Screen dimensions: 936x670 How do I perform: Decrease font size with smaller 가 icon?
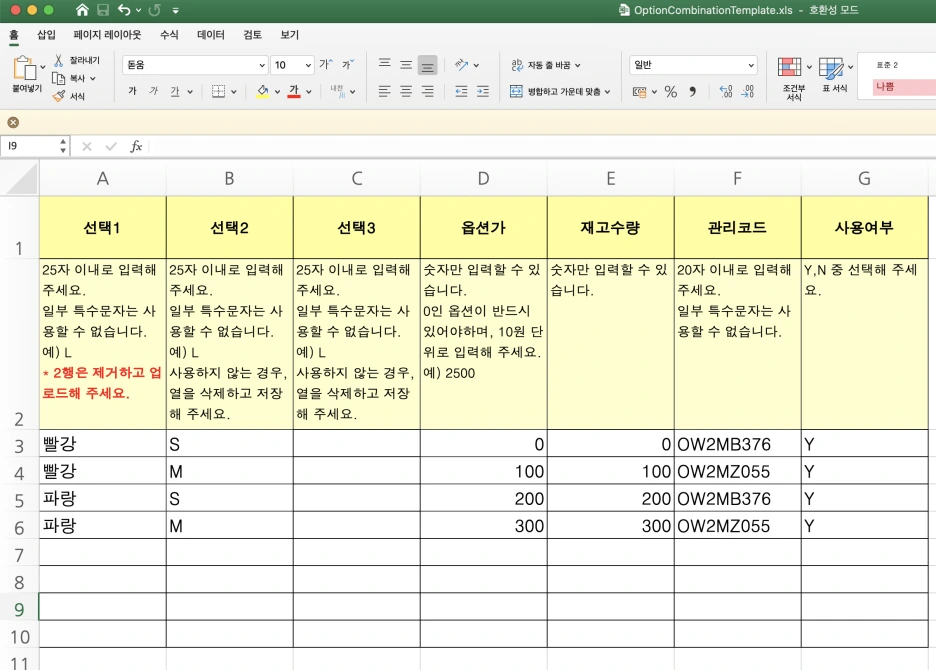click(347, 64)
